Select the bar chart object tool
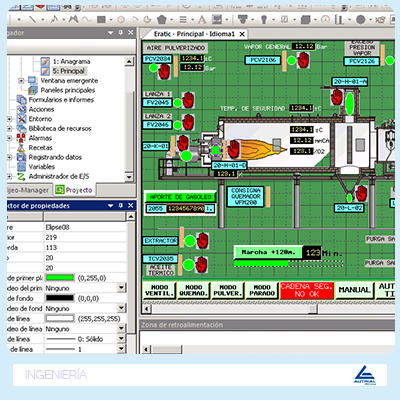This screenshot has width=400, height=400. pos(339,19)
